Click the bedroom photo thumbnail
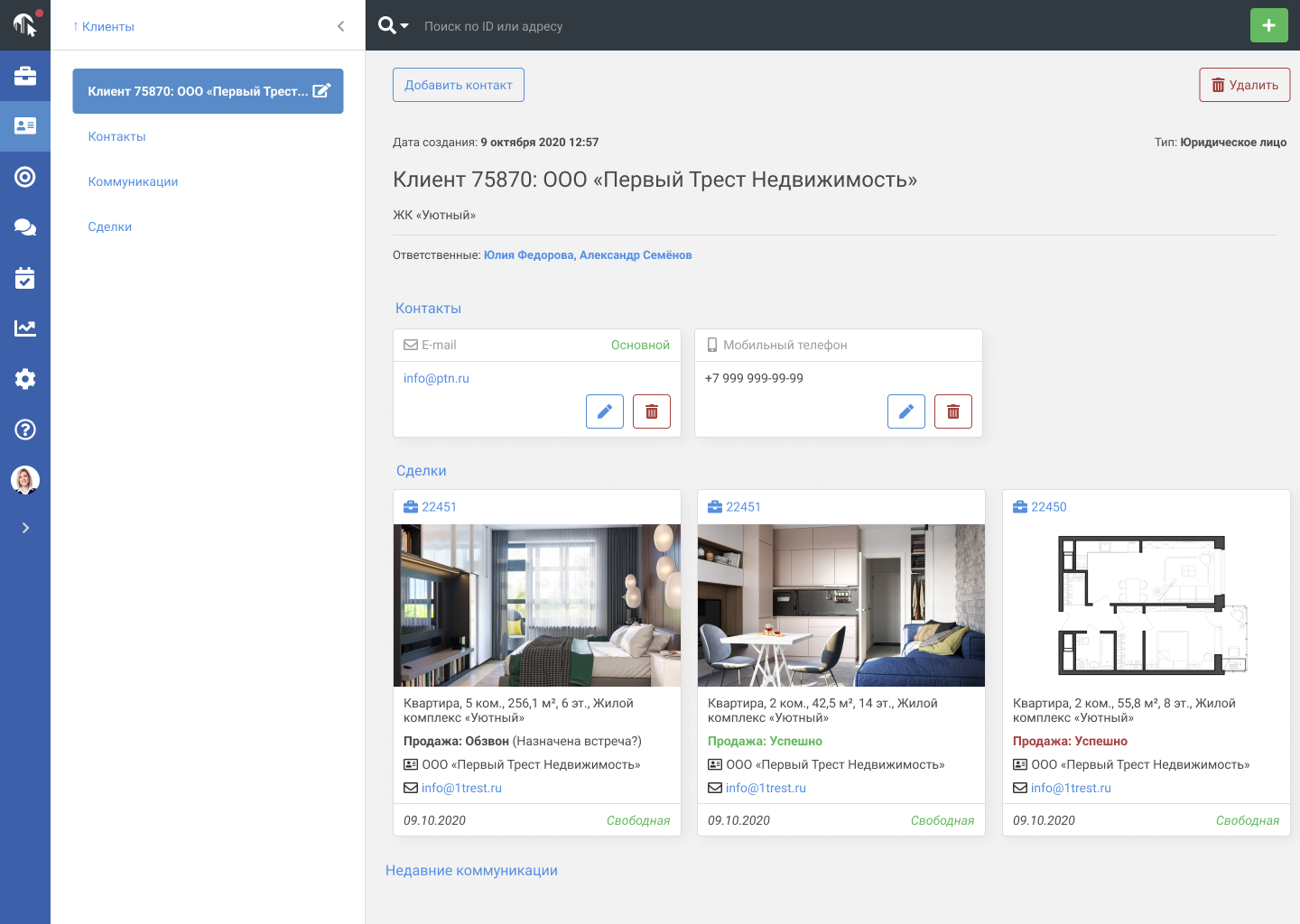 click(537, 605)
